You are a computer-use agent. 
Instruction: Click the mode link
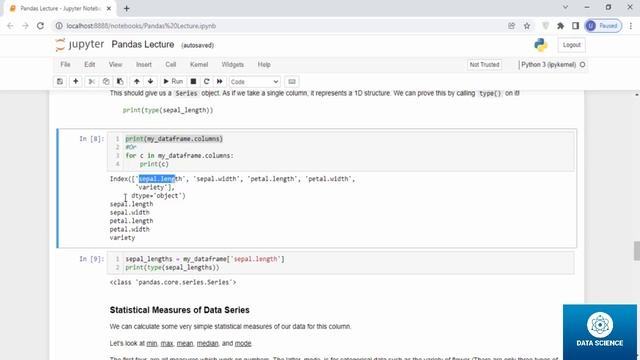(243, 343)
